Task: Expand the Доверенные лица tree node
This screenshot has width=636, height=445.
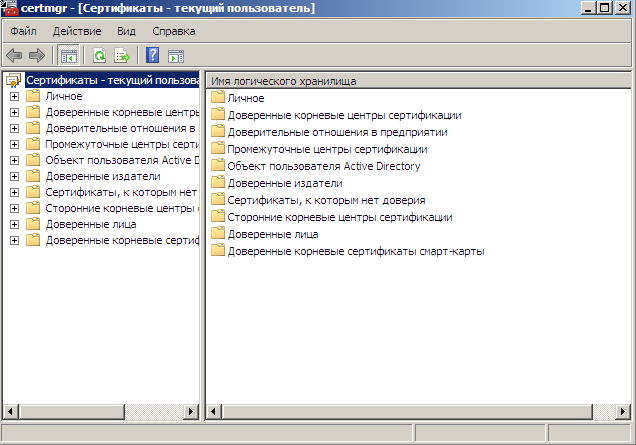Action: [x=14, y=224]
